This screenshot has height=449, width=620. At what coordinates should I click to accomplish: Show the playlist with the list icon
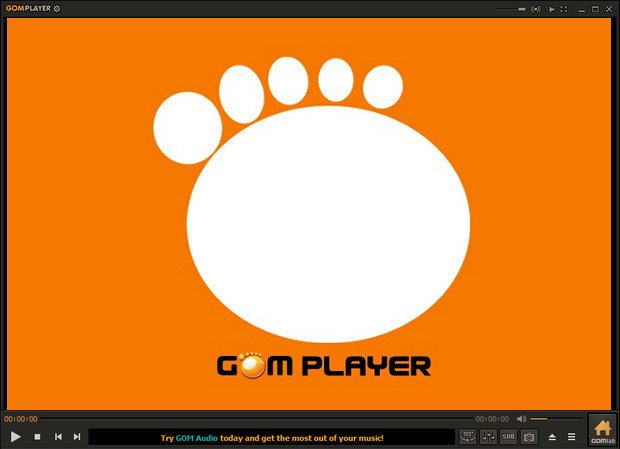(571, 437)
